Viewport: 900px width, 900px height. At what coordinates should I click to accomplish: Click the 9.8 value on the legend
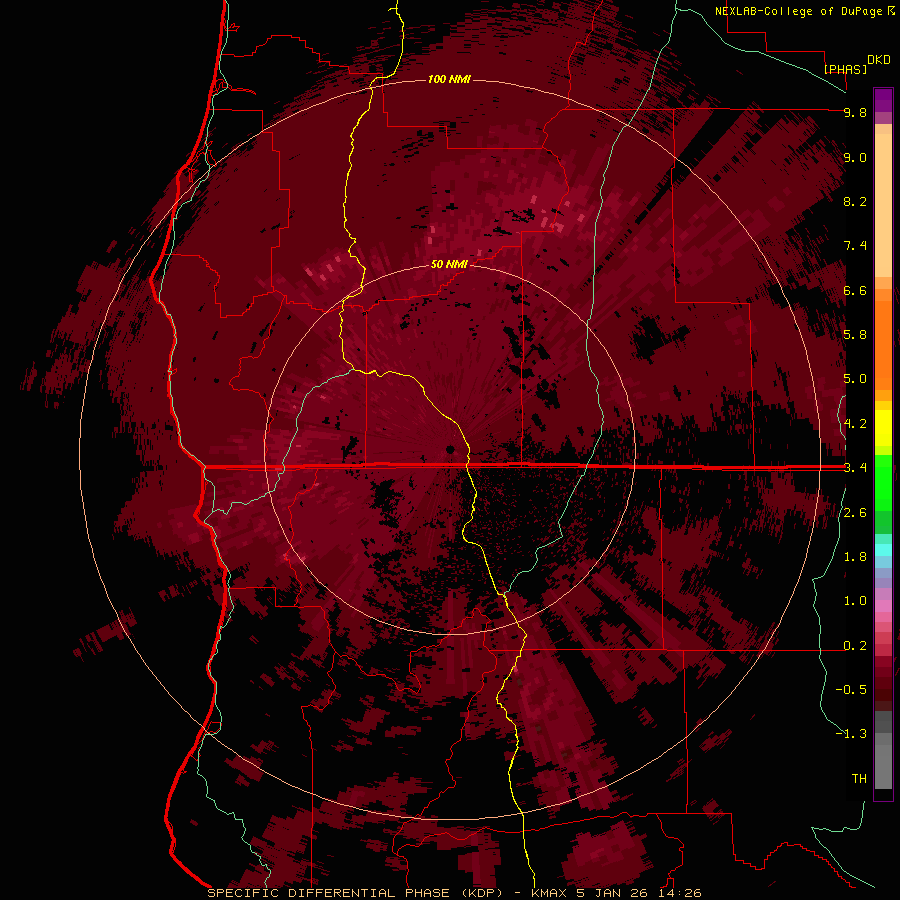[855, 112]
